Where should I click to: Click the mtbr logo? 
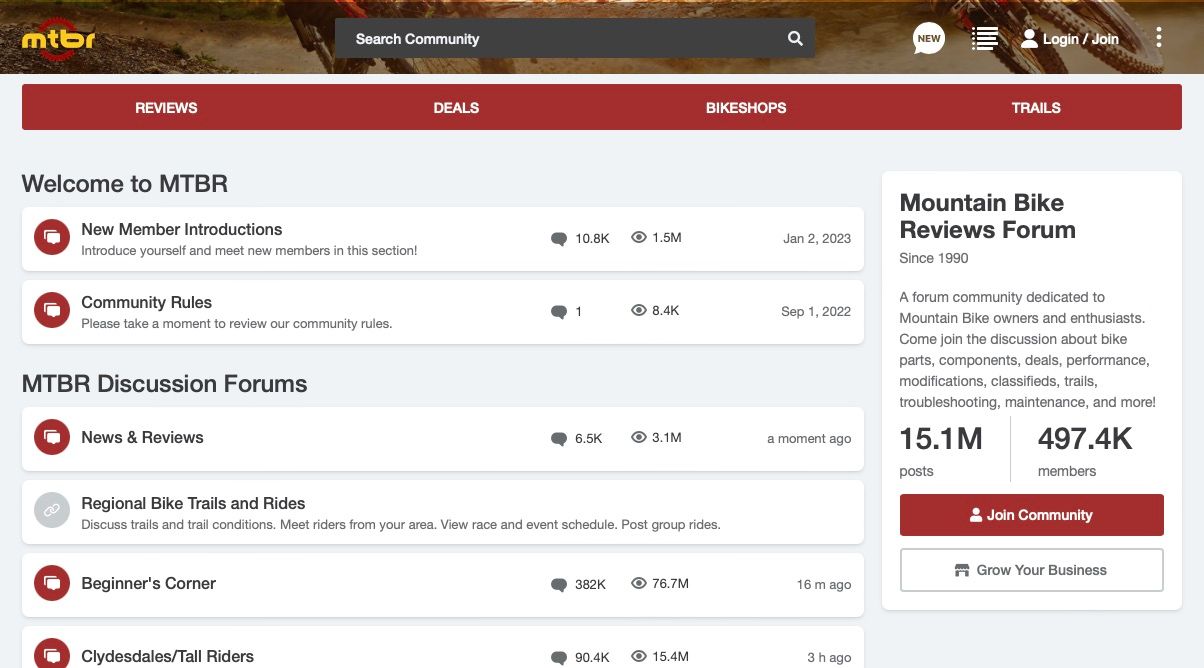[x=59, y=39]
